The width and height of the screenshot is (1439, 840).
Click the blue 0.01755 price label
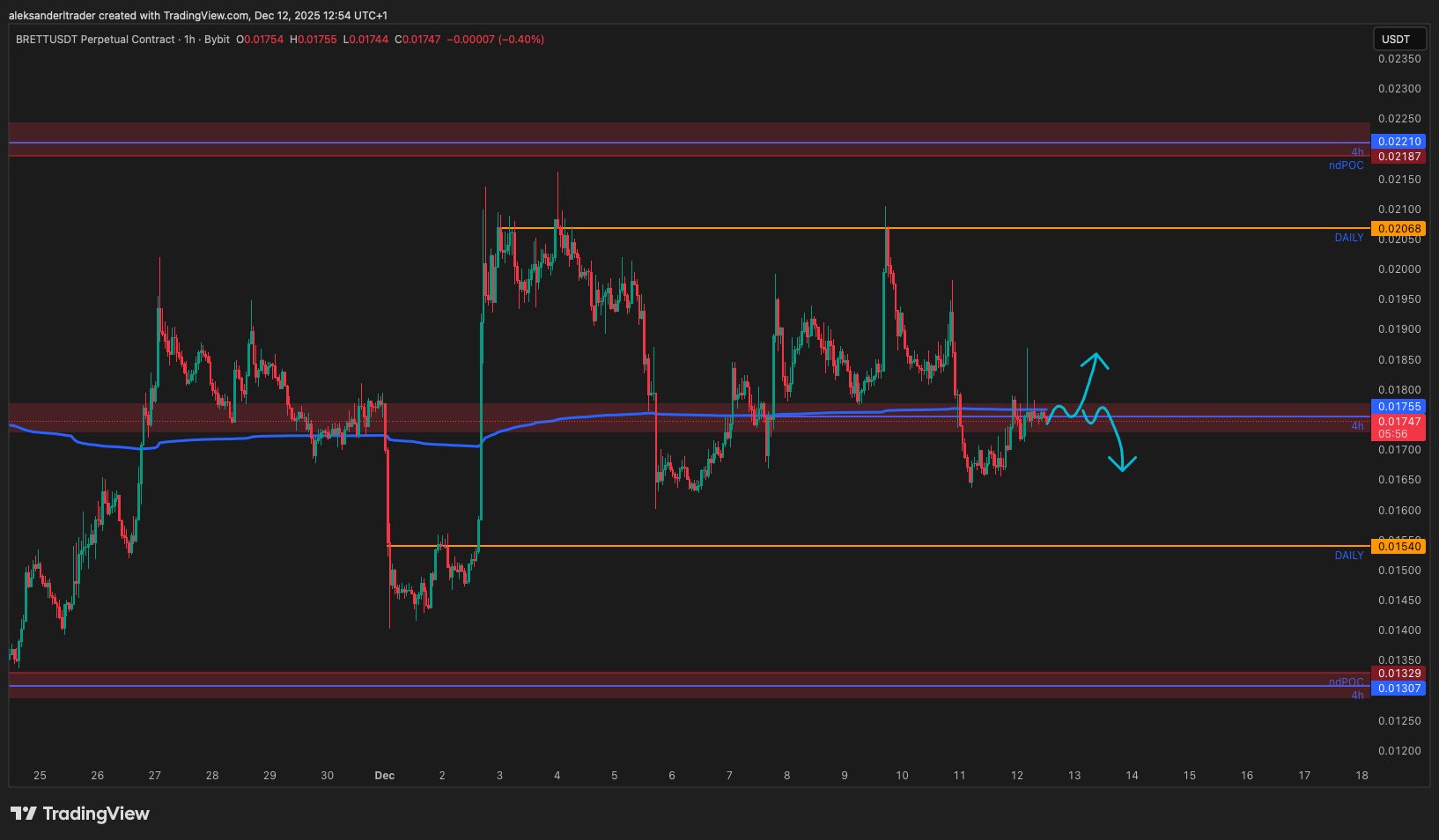click(x=1398, y=407)
